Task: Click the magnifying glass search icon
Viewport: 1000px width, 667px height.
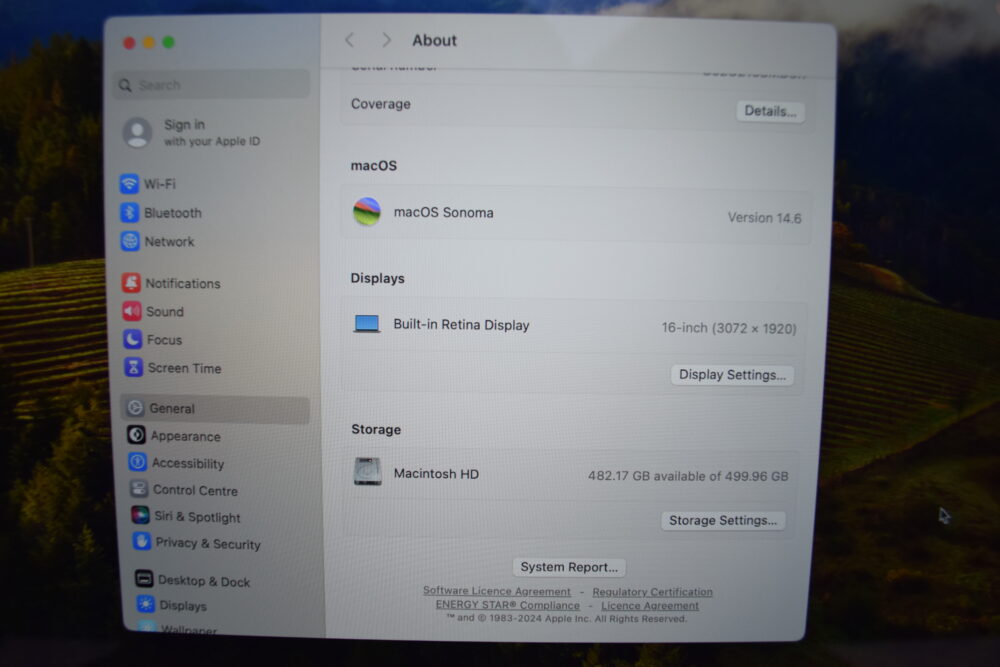Action: pos(125,85)
